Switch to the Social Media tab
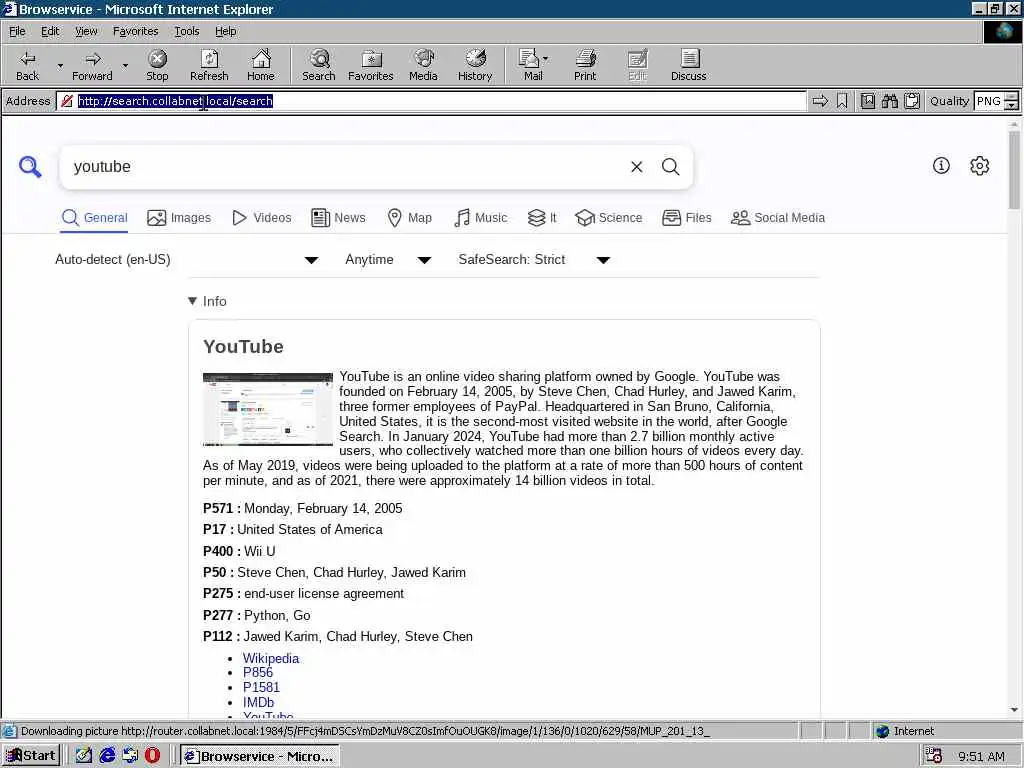Viewport: 1024px width, 768px height. coord(778,218)
